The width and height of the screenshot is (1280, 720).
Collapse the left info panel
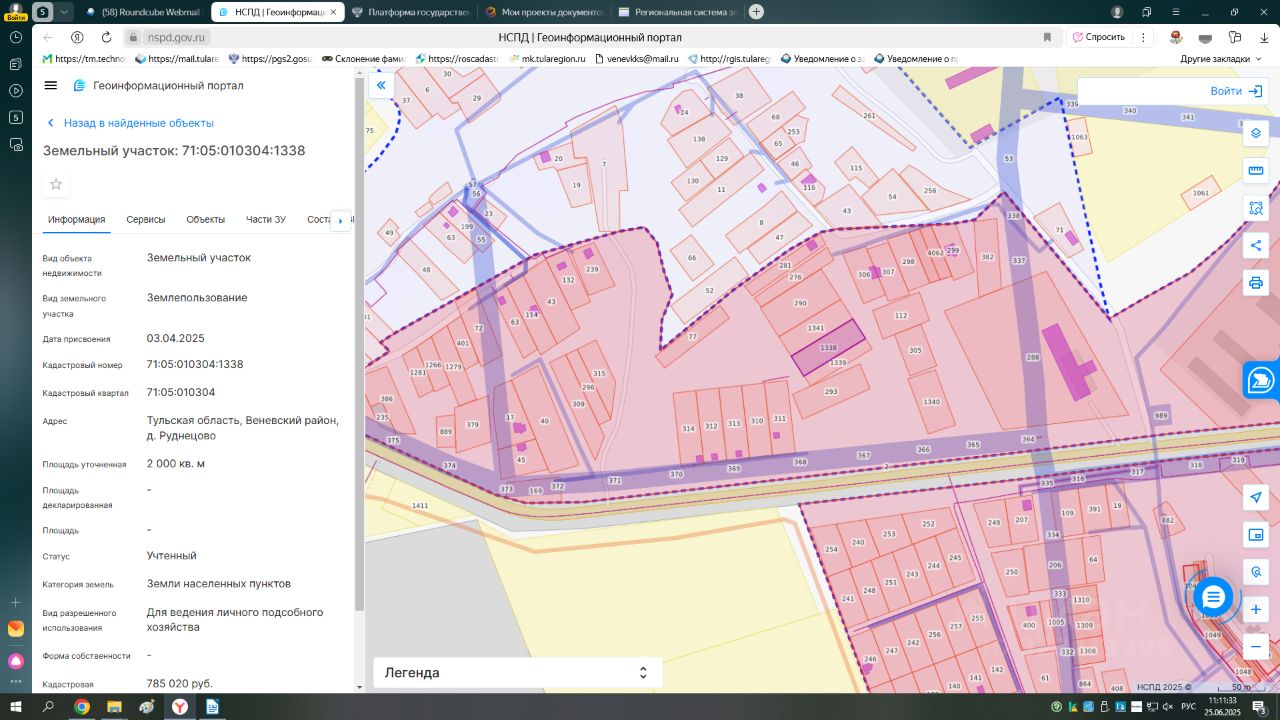(x=381, y=86)
